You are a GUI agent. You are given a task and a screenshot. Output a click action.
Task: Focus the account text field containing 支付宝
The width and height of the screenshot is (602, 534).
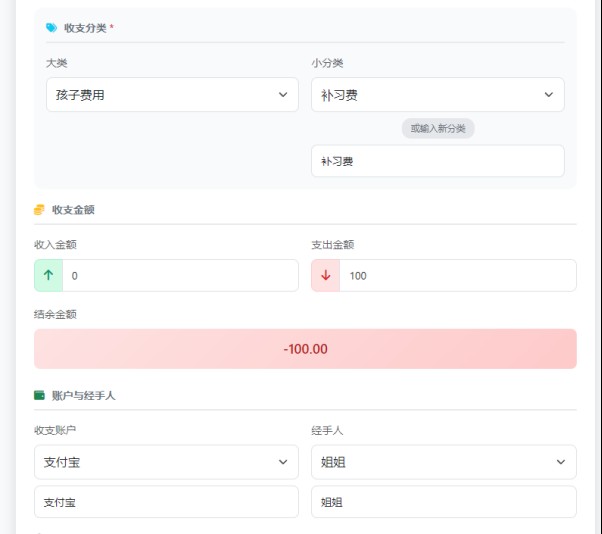pos(166,502)
